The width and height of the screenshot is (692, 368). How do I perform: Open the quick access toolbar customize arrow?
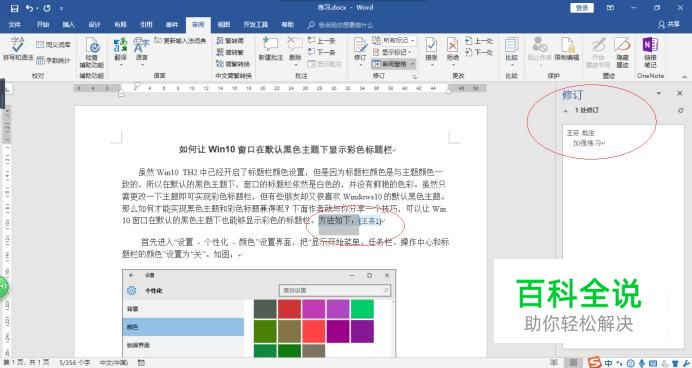pyautogui.click(x=61, y=8)
